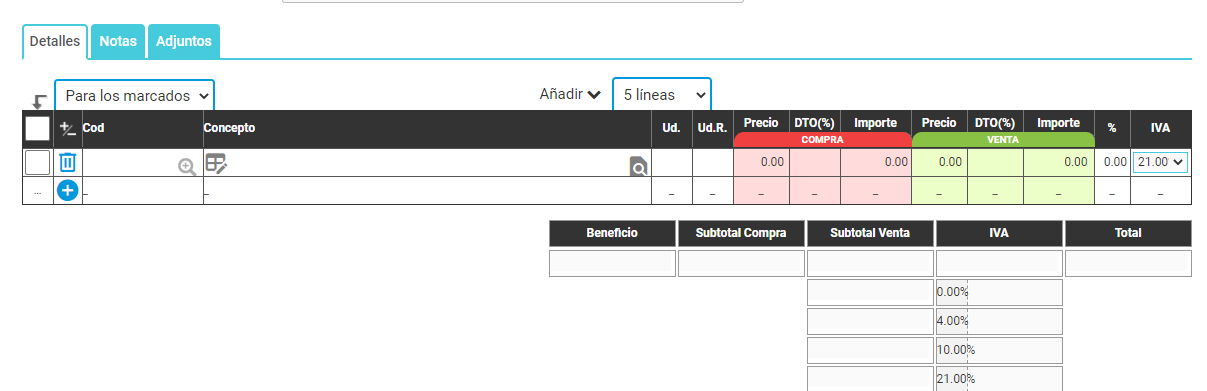Viewport: 1207px width, 391px height.
Task: Check the select-all checkbox in header
Action: click(x=37, y=128)
